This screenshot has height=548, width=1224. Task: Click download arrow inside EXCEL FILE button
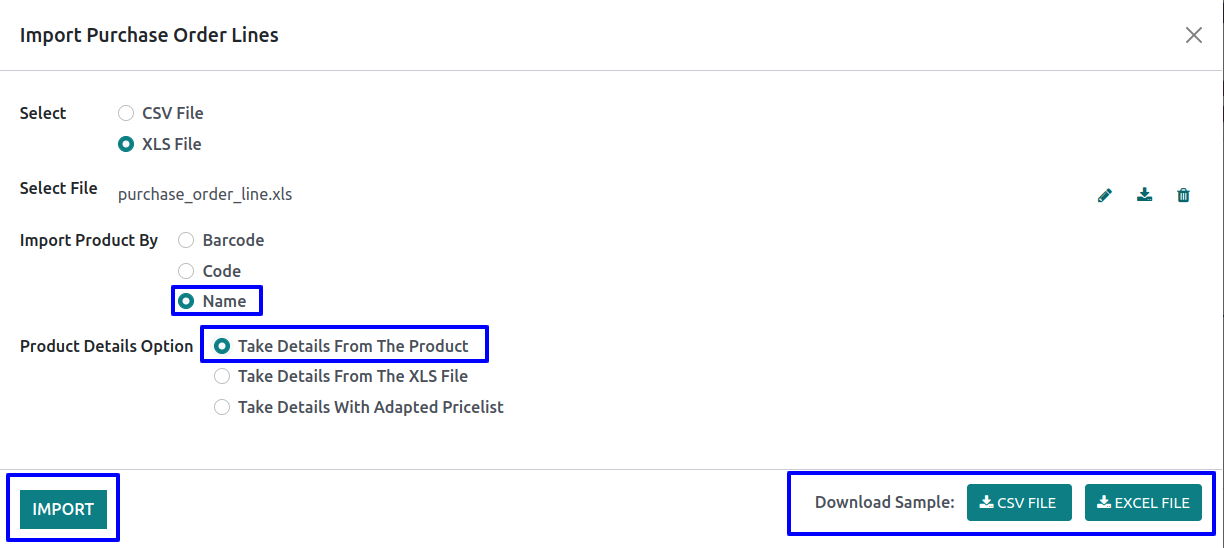coord(1104,502)
